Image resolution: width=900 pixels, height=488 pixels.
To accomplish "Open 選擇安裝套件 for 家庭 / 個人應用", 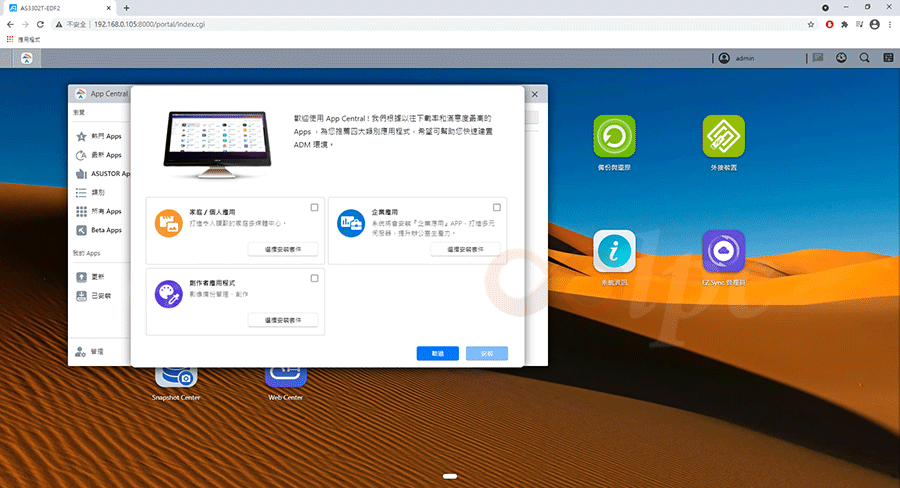I will coord(283,249).
